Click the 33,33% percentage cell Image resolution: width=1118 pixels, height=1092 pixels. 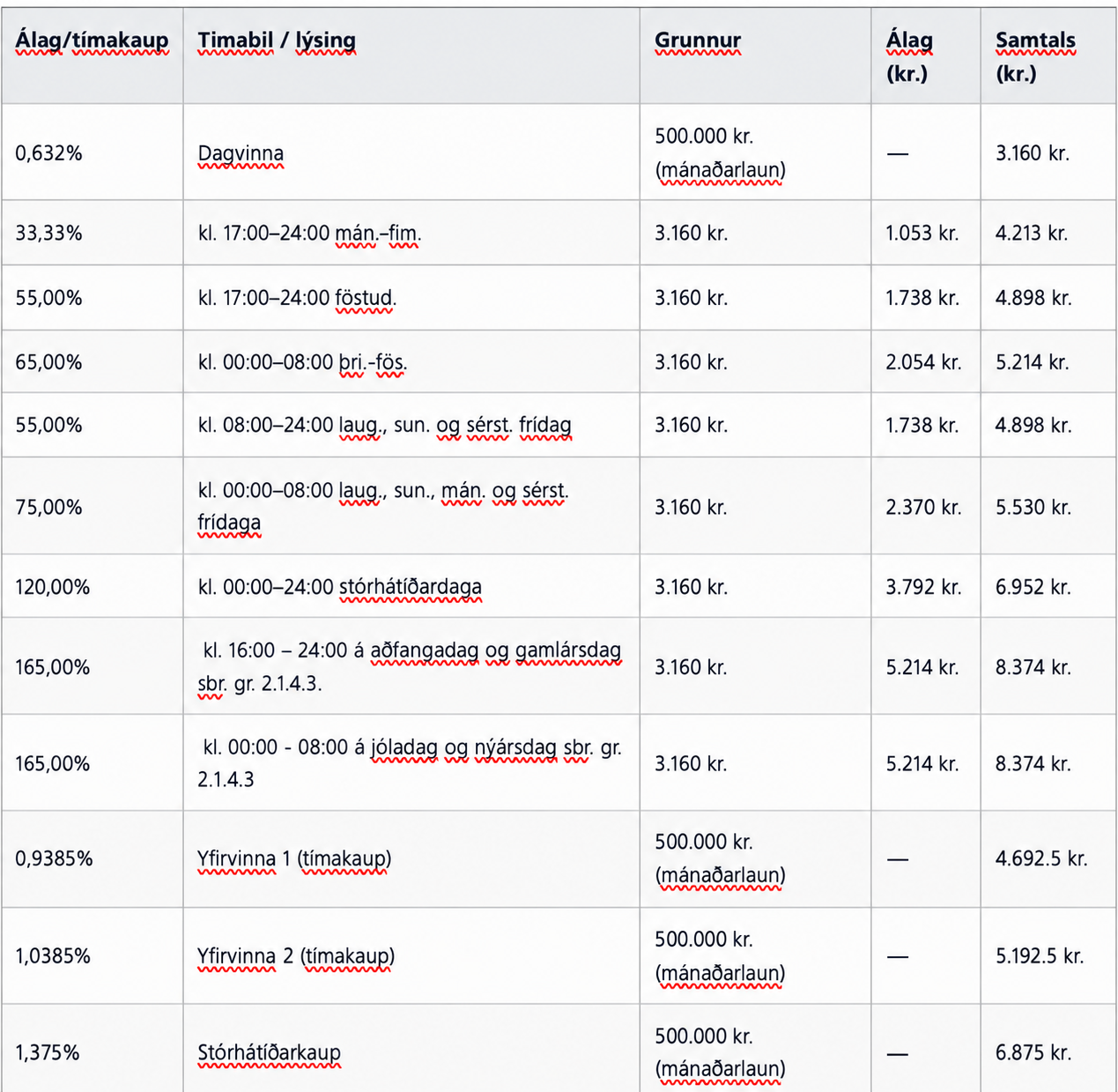pos(92,233)
